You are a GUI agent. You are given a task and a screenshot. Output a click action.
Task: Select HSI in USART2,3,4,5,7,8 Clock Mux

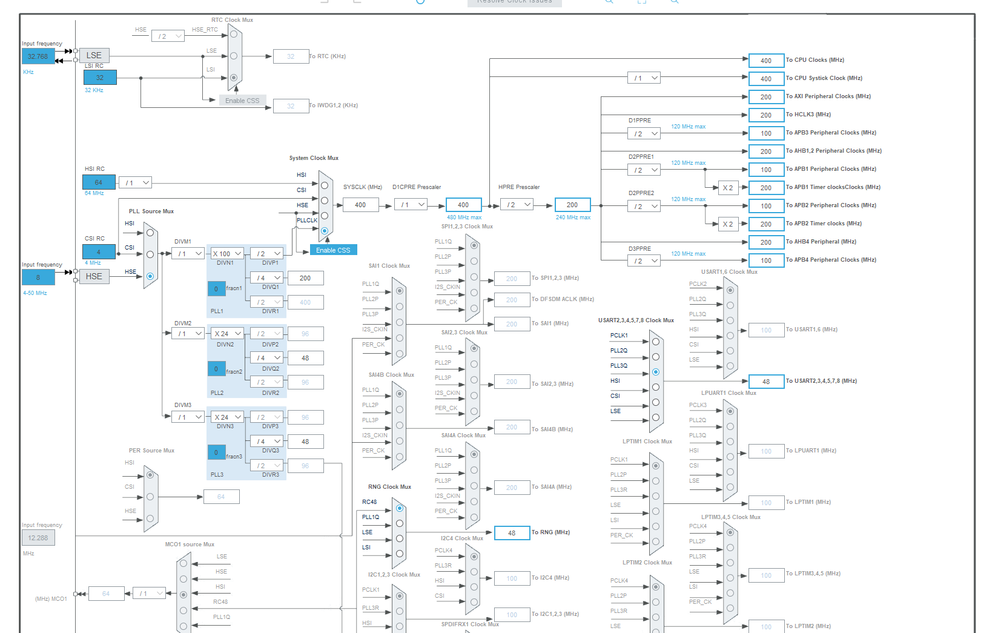pyautogui.click(x=656, y=387)
